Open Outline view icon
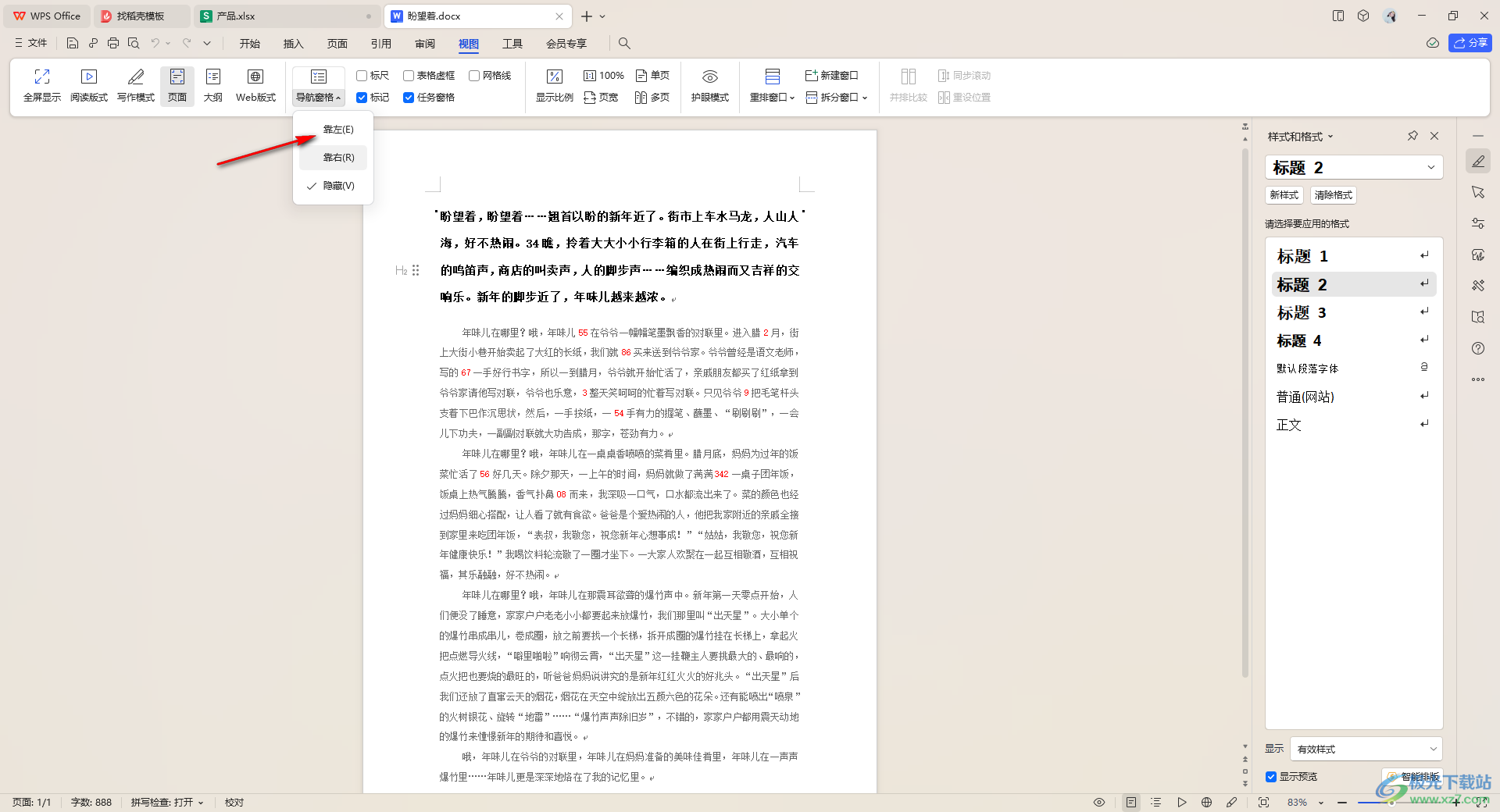This screenshot has width=1500, height=812. coord(212,77)
